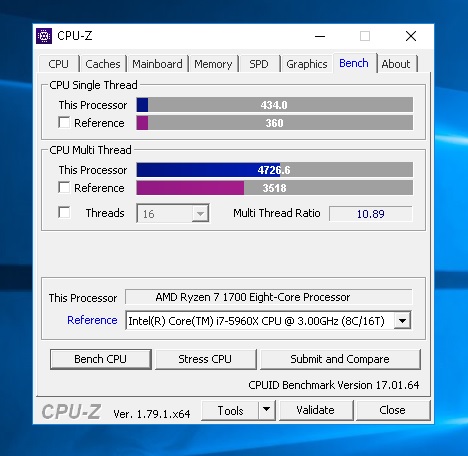
Task: Click the CPU-Z app icon in title bar
Action: click(44, 36)
